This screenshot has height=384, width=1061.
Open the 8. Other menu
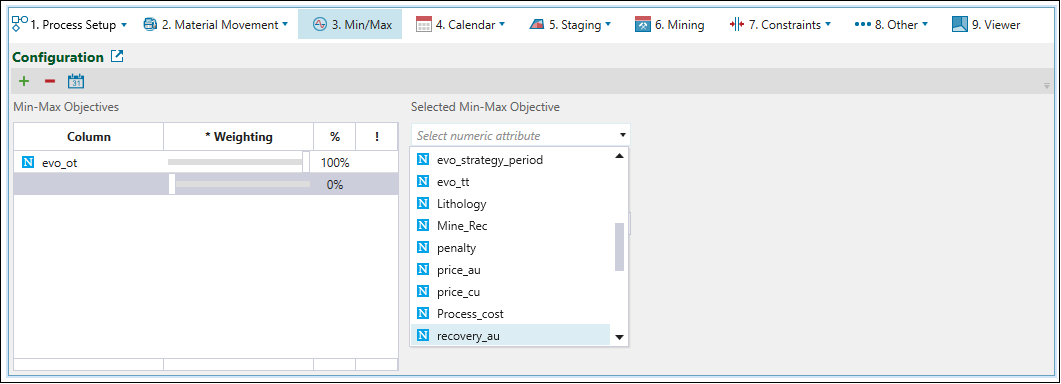point(890,25)
